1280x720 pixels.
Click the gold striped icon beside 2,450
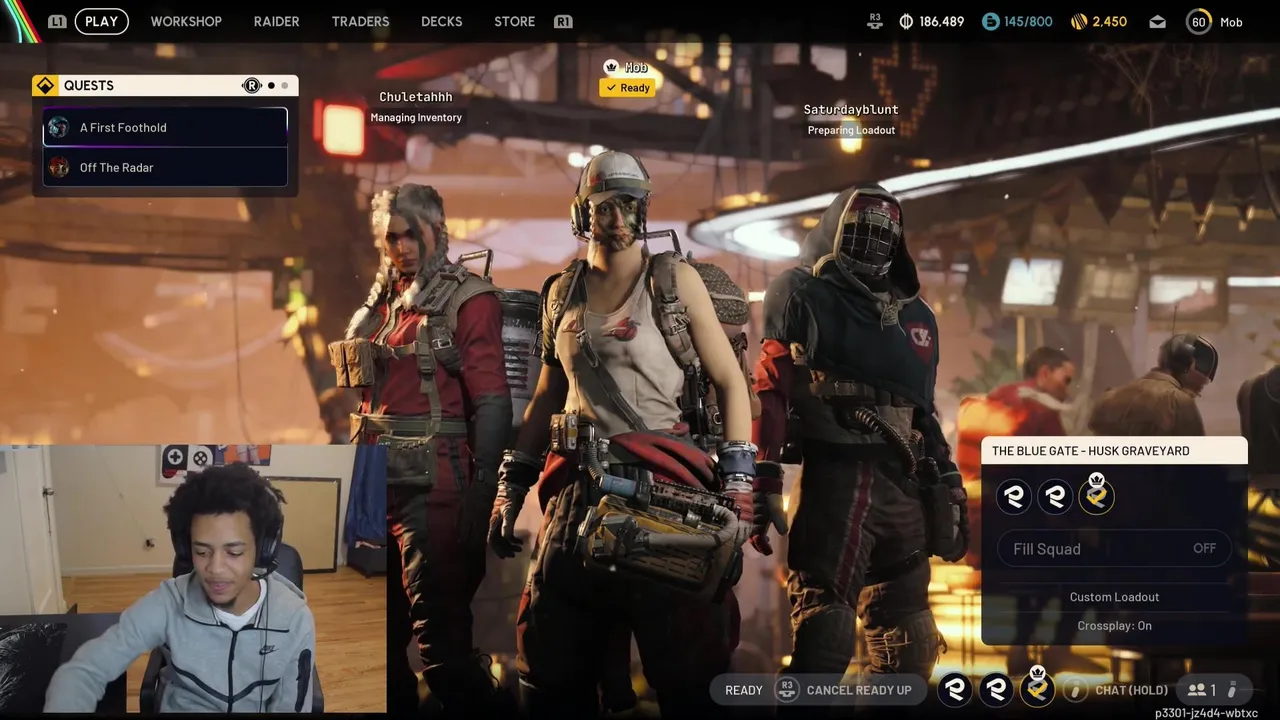coord(1079,21)
